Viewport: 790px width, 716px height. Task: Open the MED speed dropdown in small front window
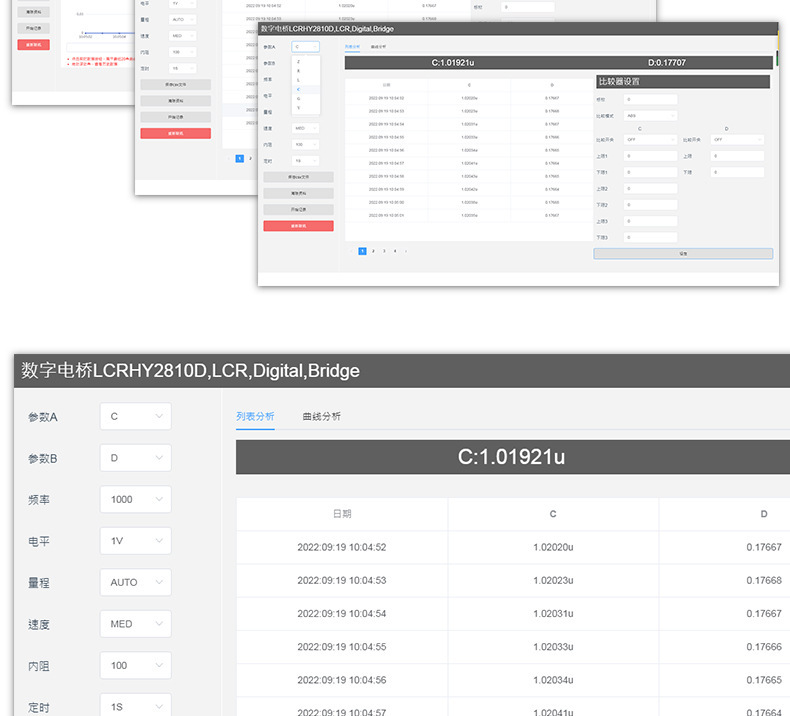305,128
